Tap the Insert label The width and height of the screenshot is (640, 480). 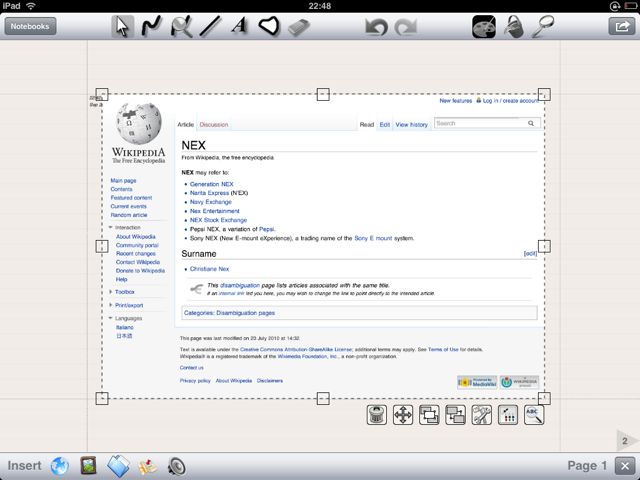[24, 465]
